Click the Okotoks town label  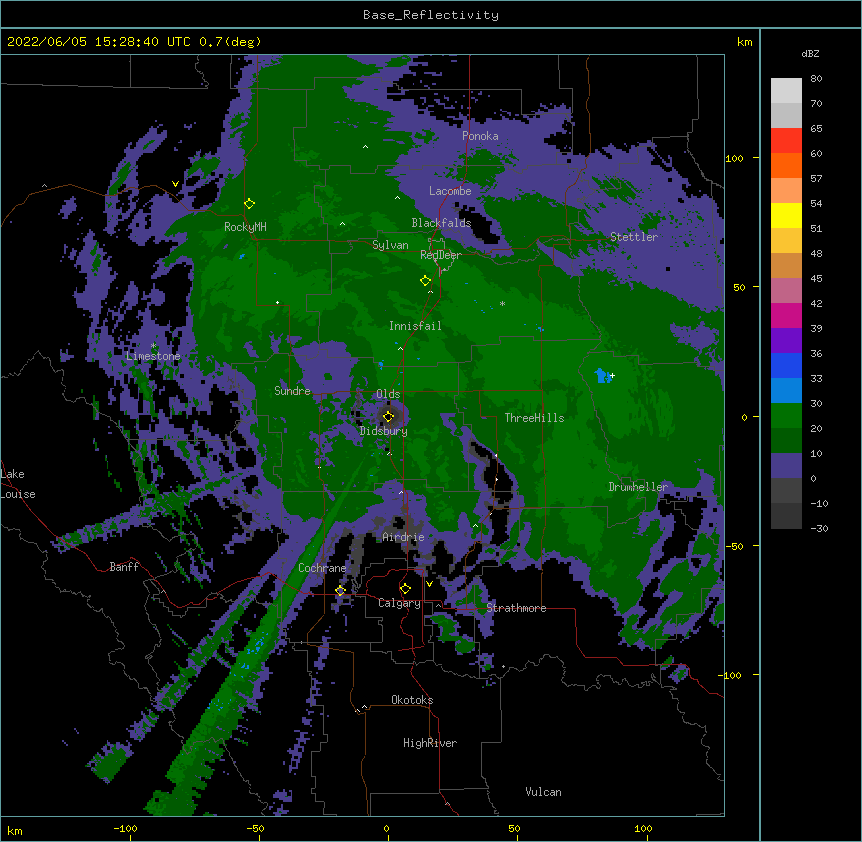point(412,700)
